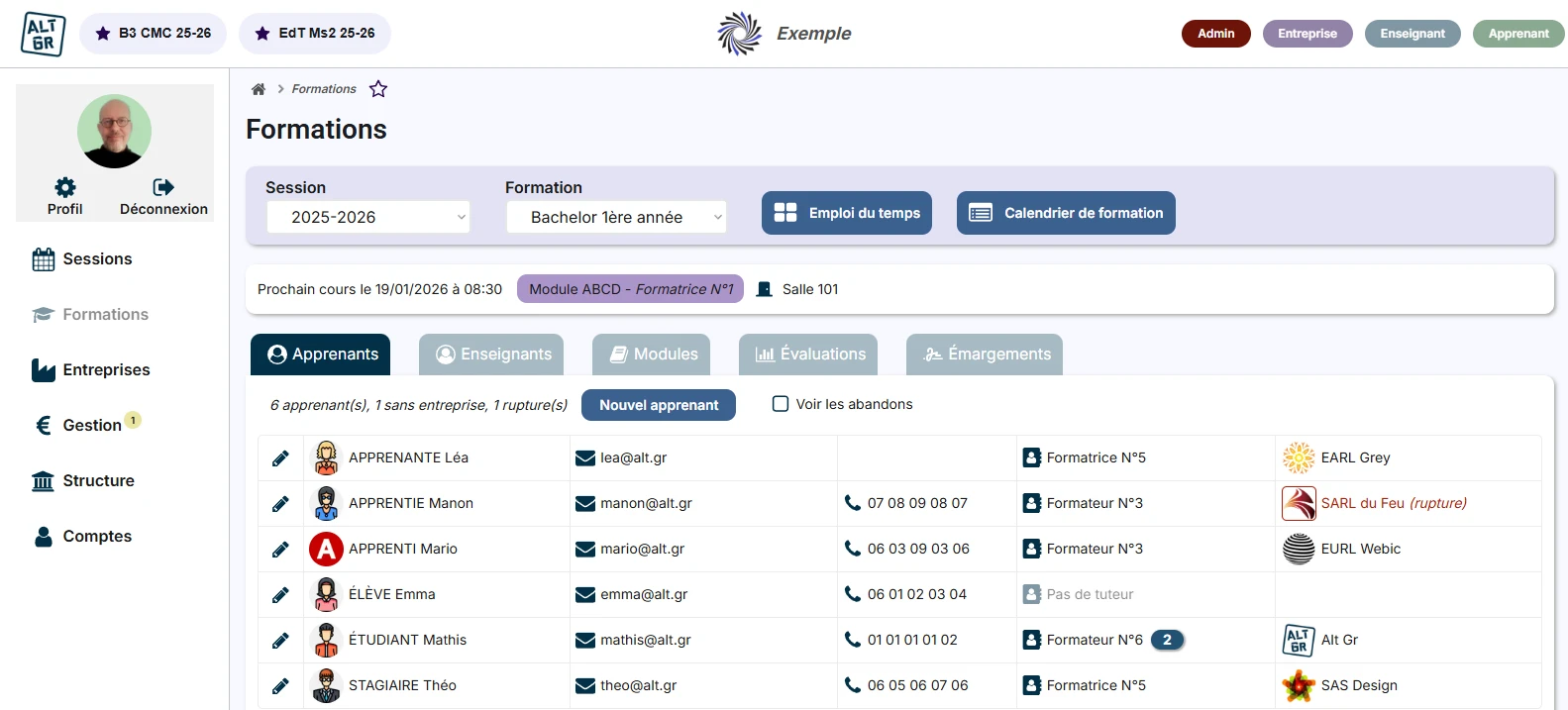1568x710 pixels.
Task: Edit ÉLÈVE Emma with pencil icon
Action: [280, 595]
